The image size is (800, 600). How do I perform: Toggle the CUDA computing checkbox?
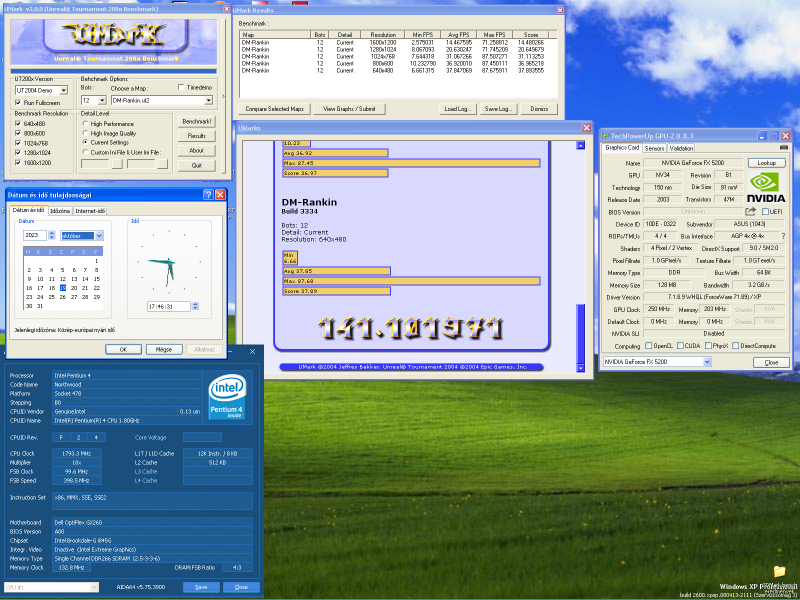(680, 346)
